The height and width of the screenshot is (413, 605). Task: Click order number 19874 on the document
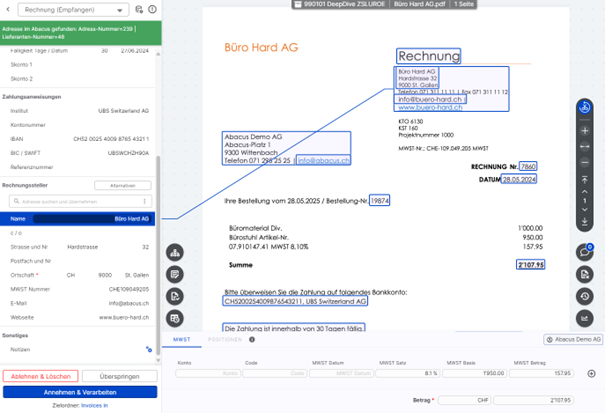pyautogui.click(x=379, y=200)
